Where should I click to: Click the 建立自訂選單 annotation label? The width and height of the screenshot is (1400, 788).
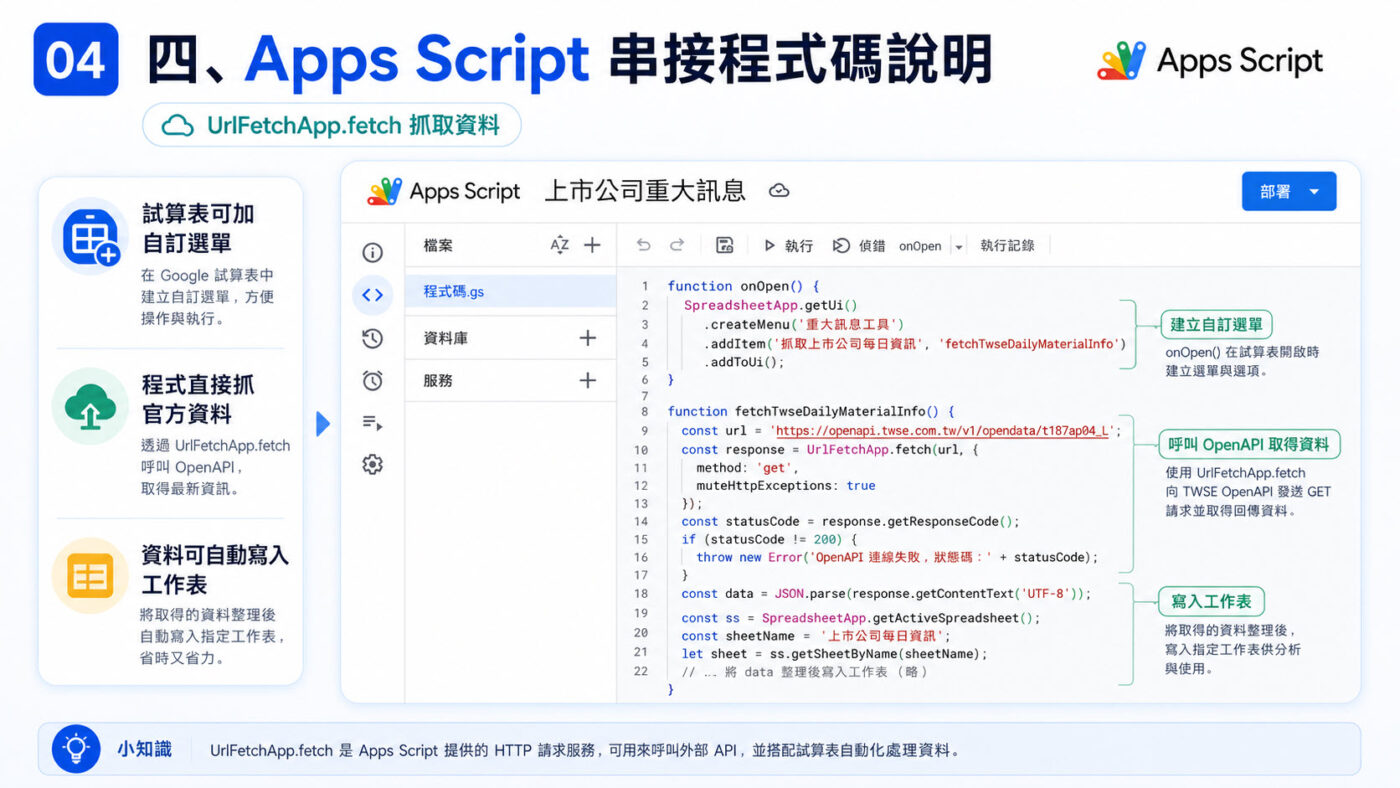click(x=1216, y=324)
